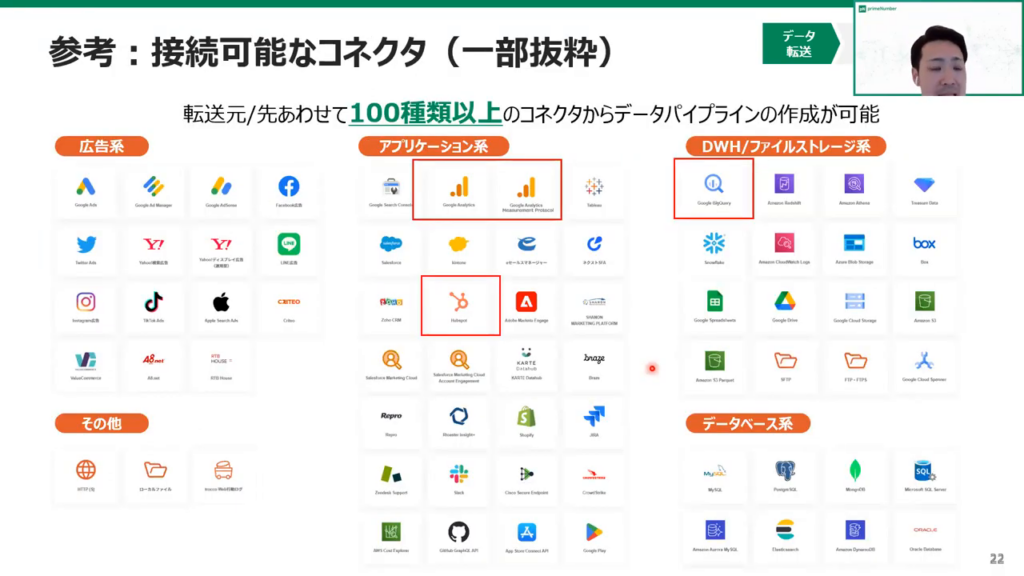The image size is (1024, 576).
Task: Click the MongoDB connector icon
Action: [x=854, y=470]
